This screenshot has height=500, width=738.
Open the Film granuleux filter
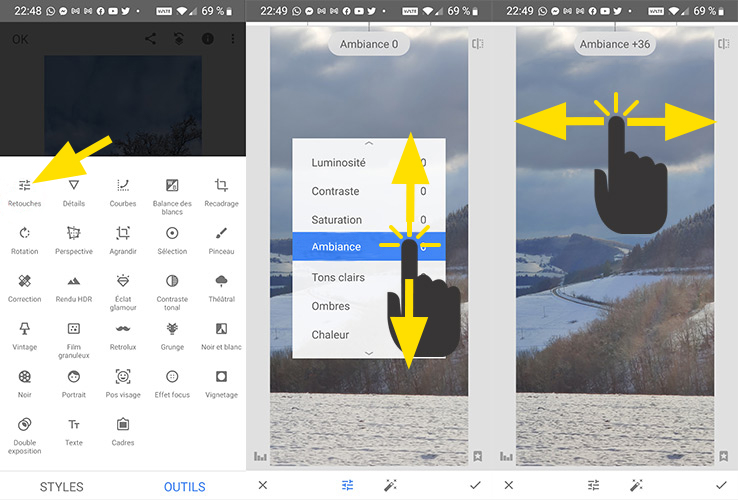click(74, 341)
